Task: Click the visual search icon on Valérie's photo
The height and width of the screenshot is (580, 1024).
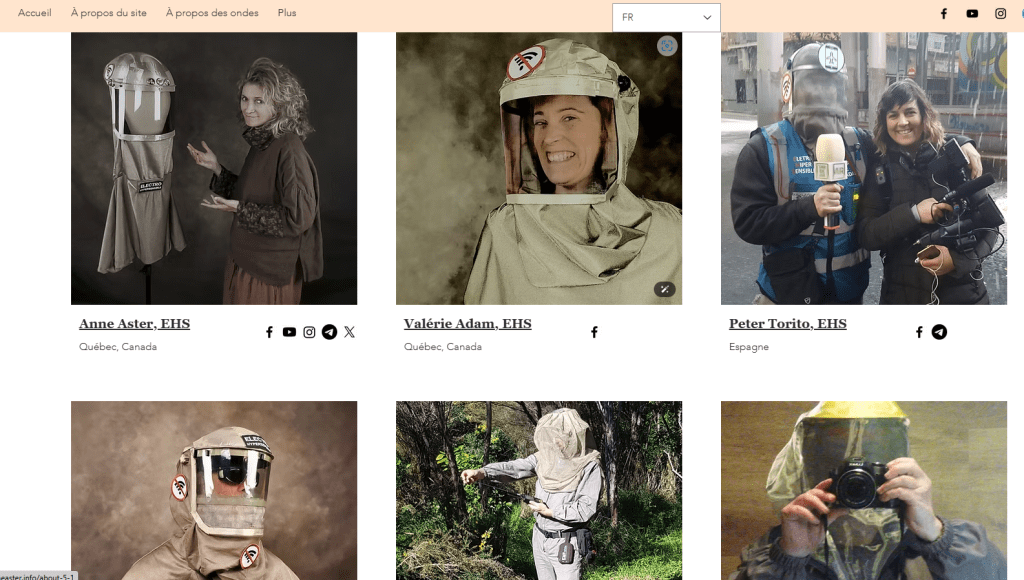Action: 667,46
